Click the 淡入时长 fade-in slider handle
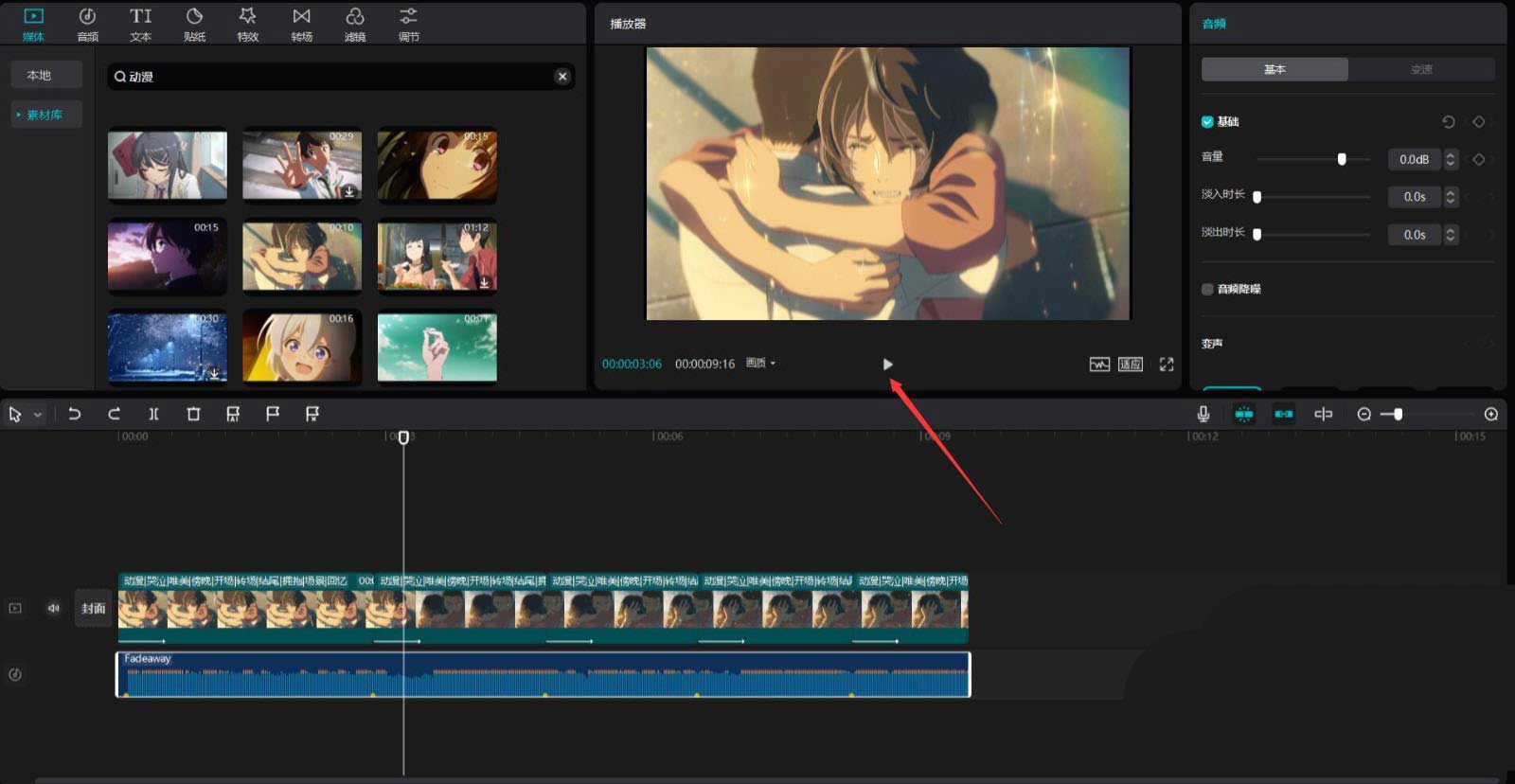This screenshot has height=784, width=1515. tap(1257, 197)
